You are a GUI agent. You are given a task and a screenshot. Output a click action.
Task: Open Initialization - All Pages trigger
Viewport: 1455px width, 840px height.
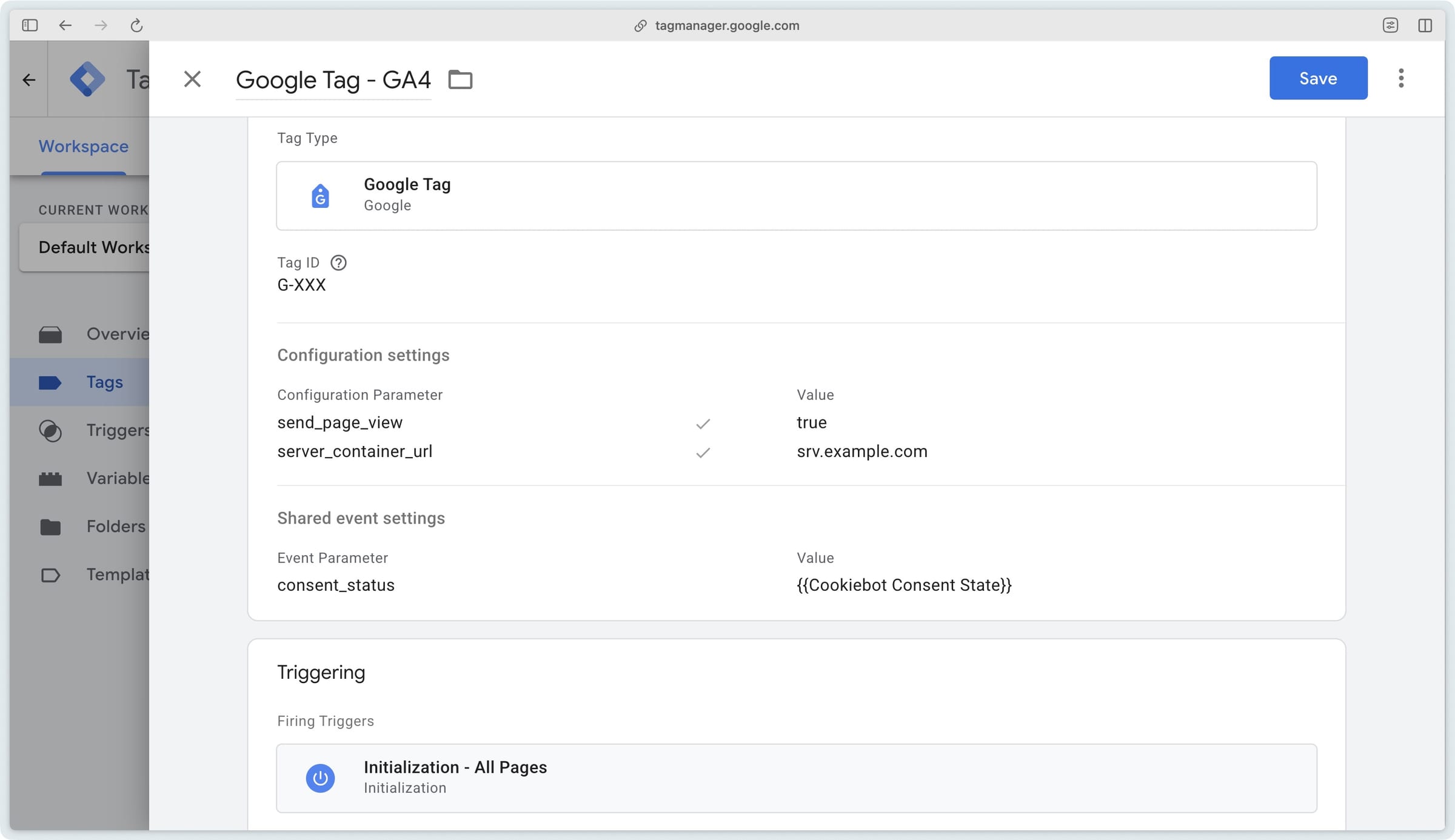797,778
